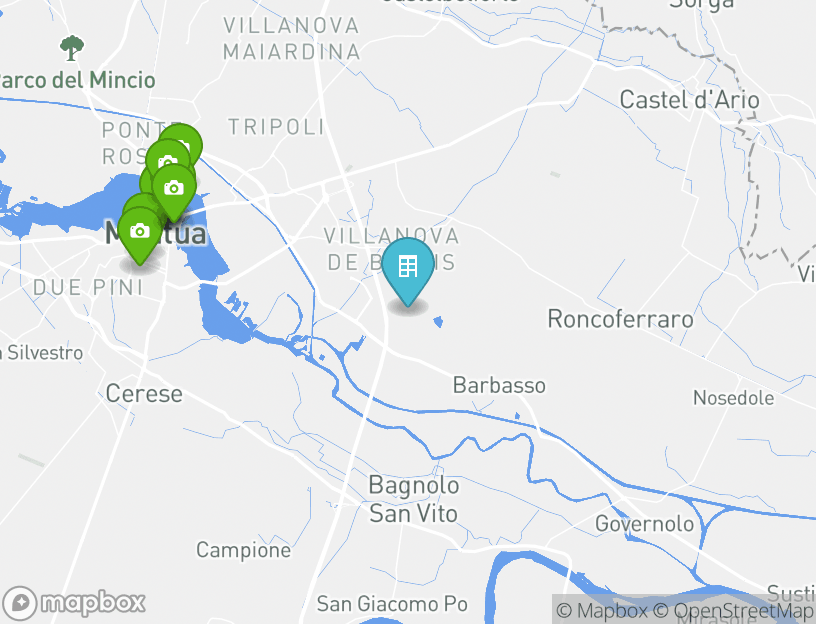This screenshot has height=624, width=816.
Task: Open the © Mapbox attribution link
Action: point(602,610)
